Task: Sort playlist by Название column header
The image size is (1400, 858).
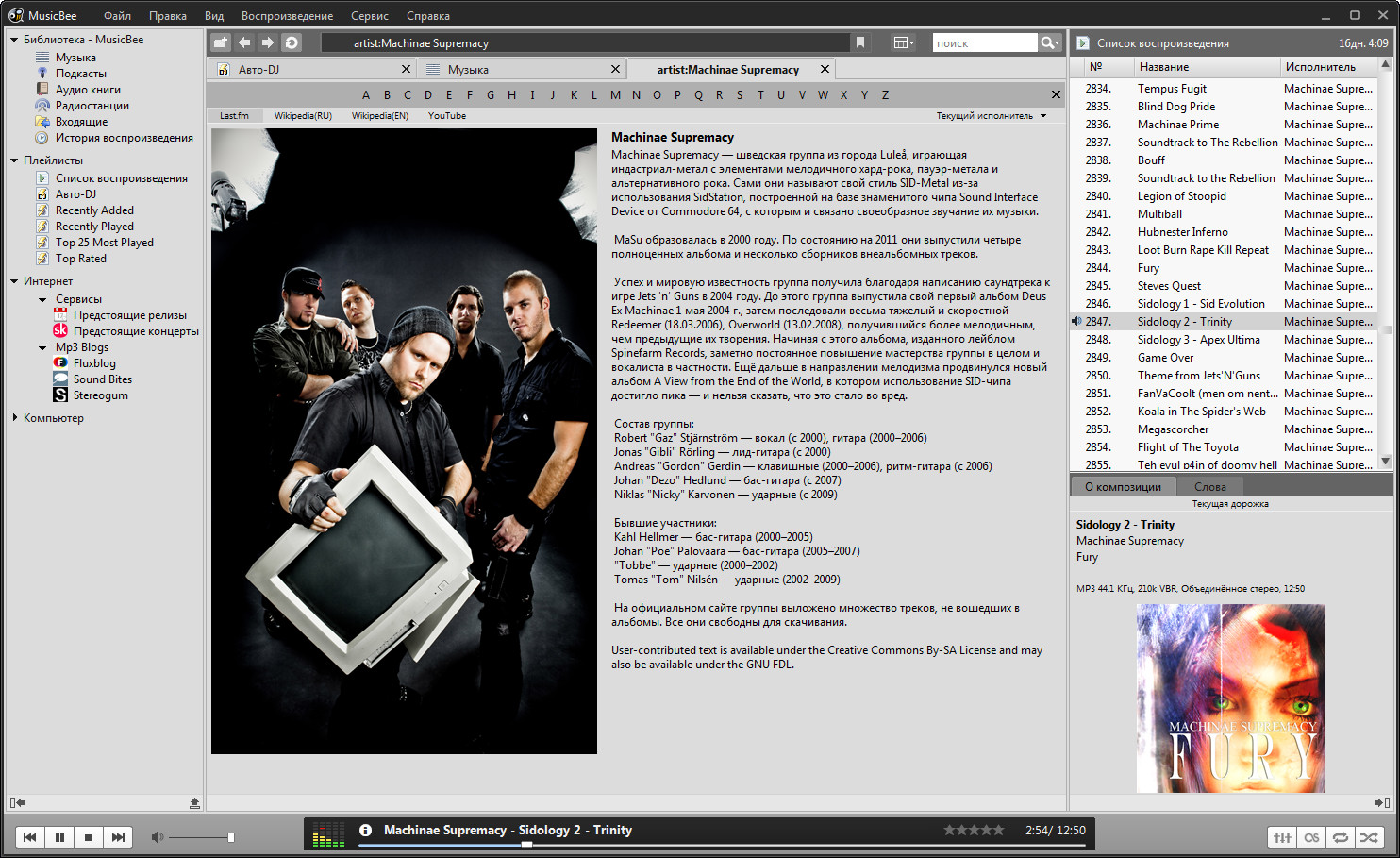Action: (x=1164, y=67)
